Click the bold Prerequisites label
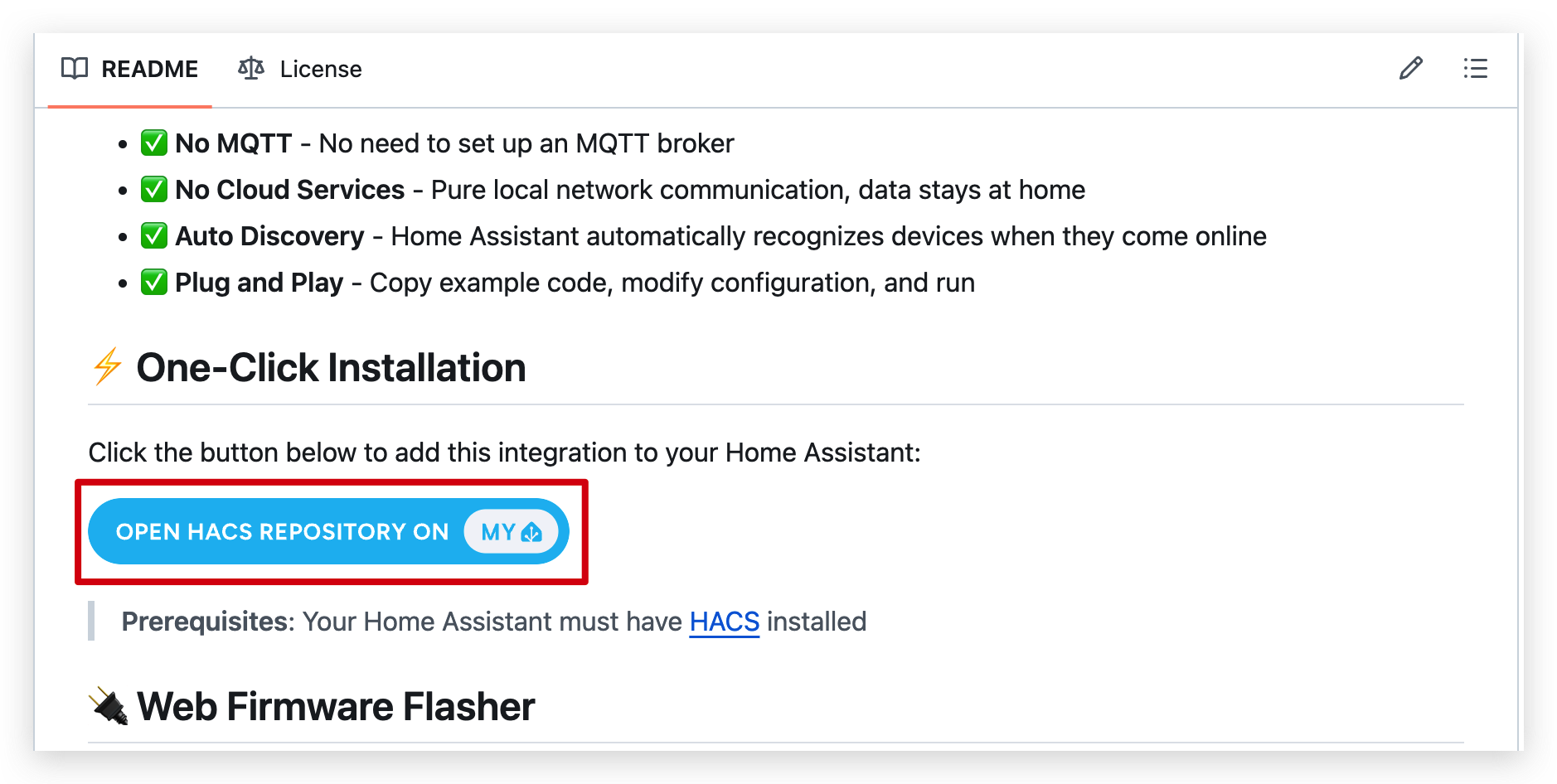The image size is (1557, 784). (x=207, y=622)
